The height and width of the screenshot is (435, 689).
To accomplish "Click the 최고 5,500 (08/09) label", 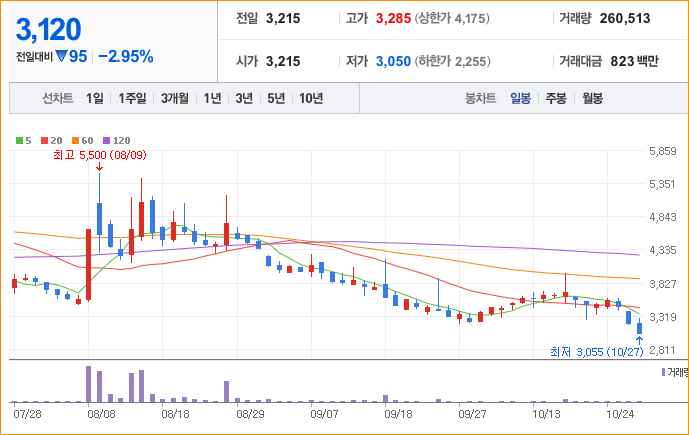I will click(x=100, y=155).
